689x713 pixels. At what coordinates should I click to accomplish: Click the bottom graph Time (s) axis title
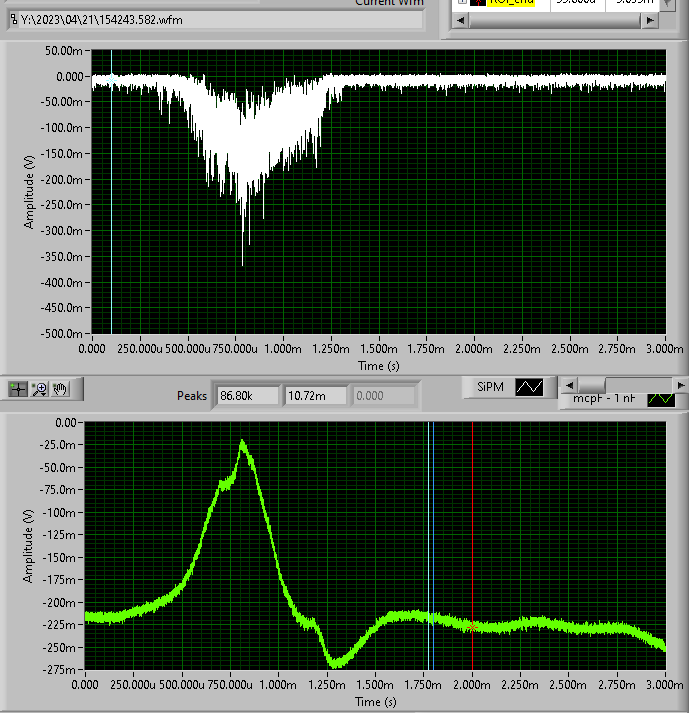point(375,702)
